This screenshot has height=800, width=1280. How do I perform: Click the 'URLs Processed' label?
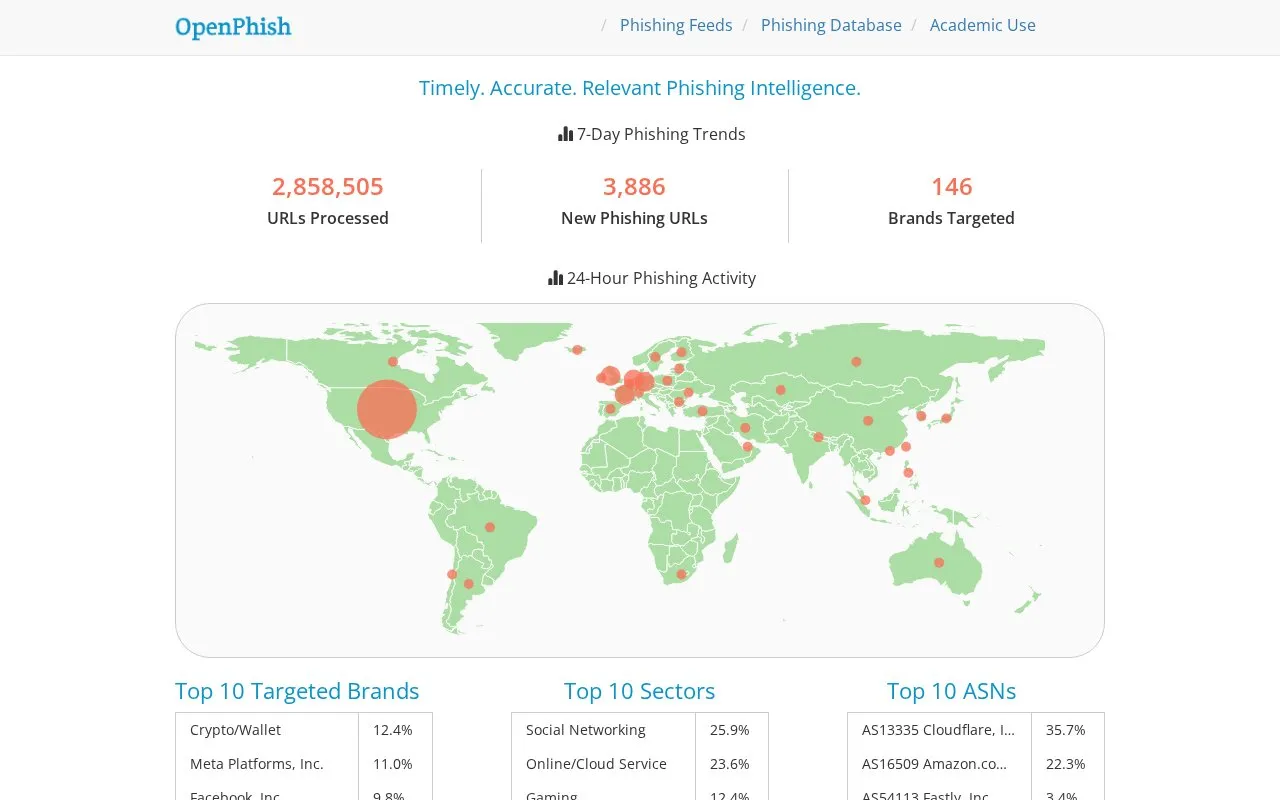328,218
